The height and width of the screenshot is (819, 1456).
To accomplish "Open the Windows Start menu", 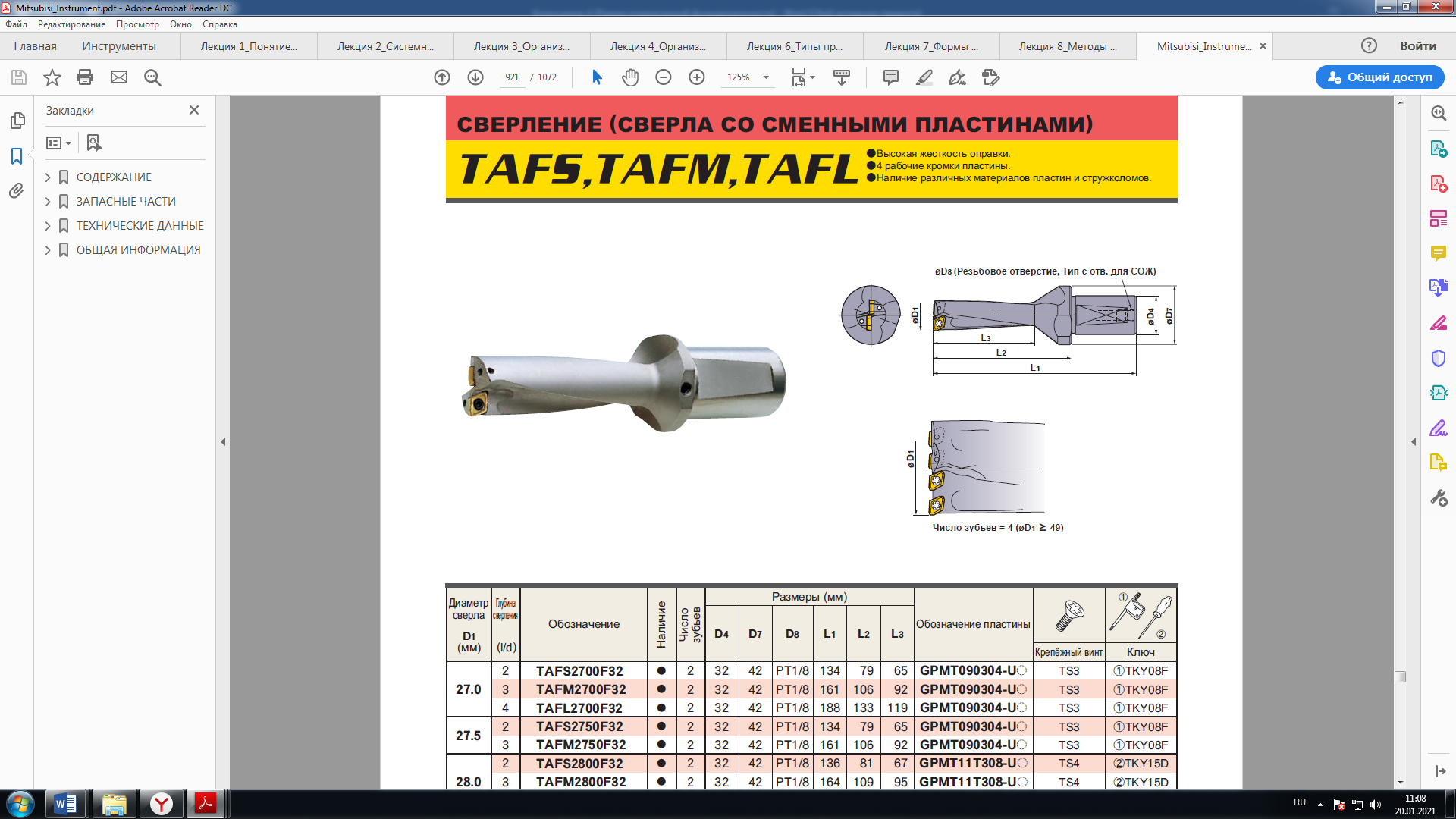I will pos(20,804).
